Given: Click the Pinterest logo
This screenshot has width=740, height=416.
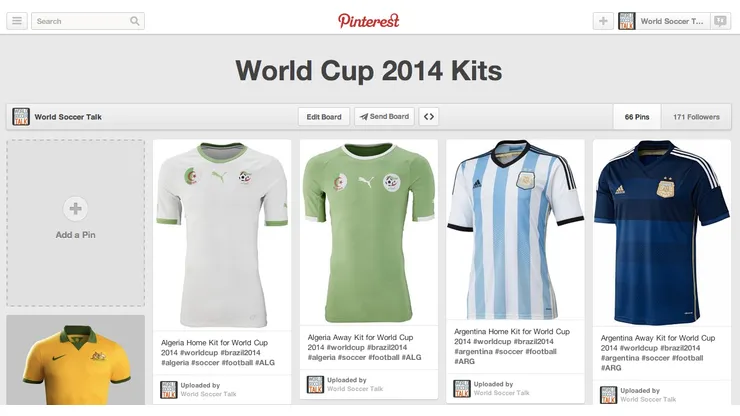Looking at the screenshot, I should coord(369,21).
